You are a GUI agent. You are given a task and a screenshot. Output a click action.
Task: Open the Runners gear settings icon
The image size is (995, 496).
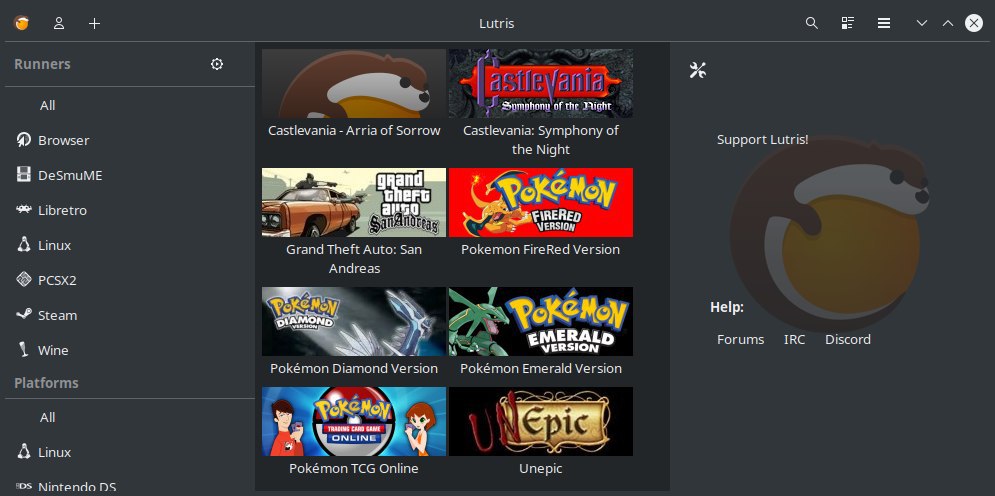pos(217,64)
